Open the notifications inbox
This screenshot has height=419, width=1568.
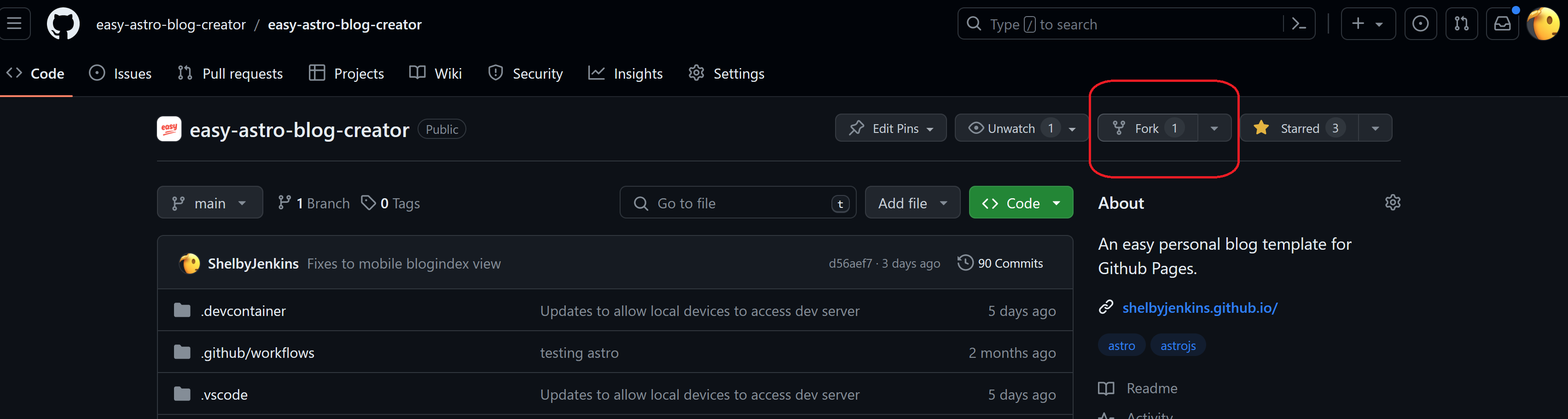[1502, 24]
